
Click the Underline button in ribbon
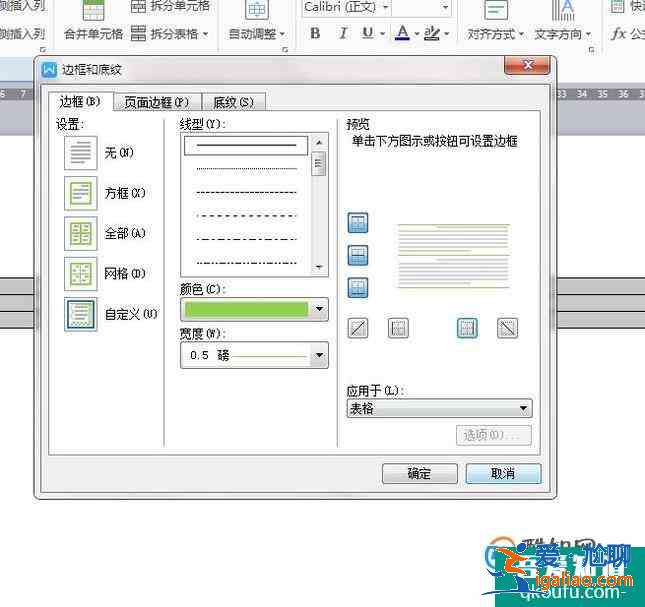[367, 33]
